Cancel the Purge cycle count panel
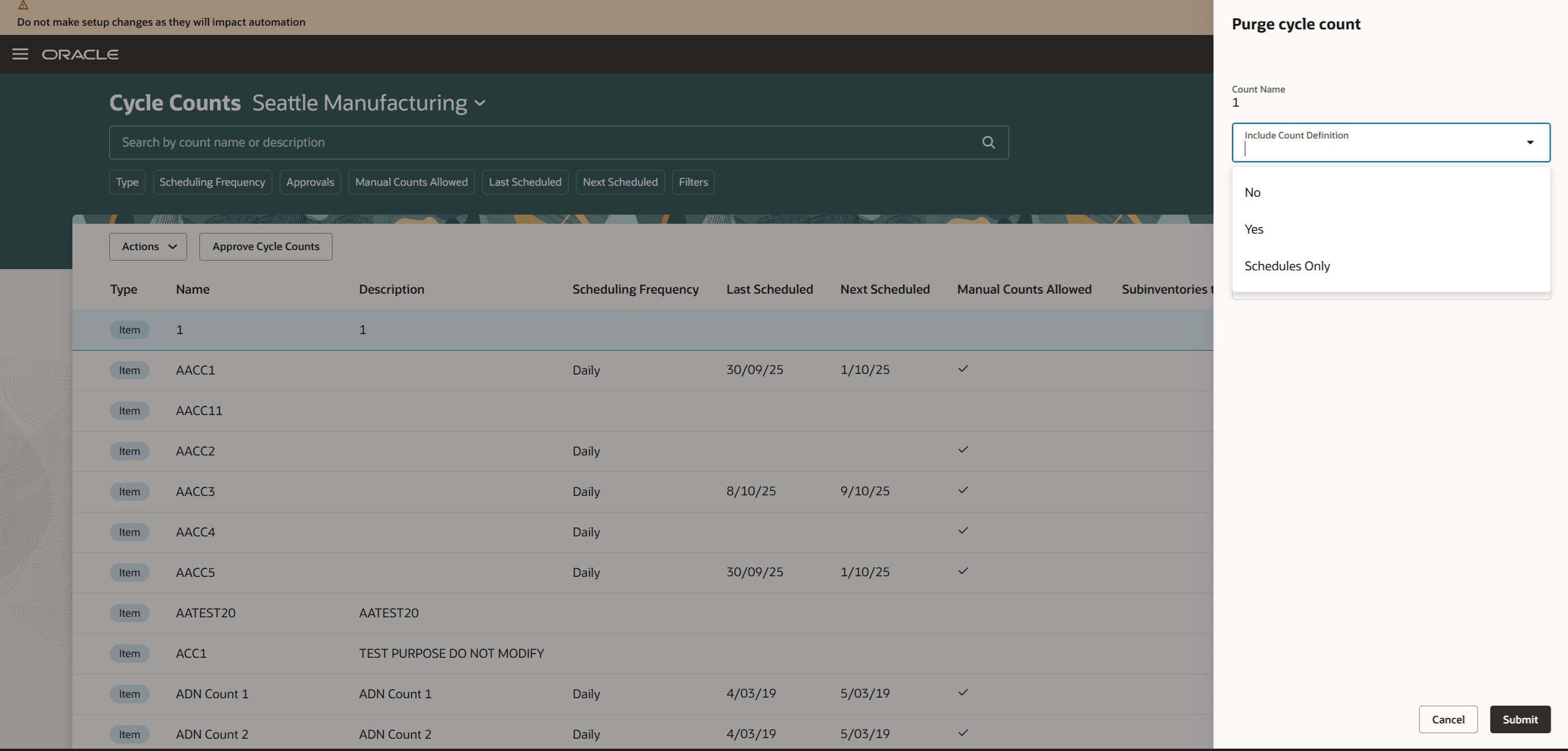This screenshot has width=1568, height=751. click(1448, 719)
